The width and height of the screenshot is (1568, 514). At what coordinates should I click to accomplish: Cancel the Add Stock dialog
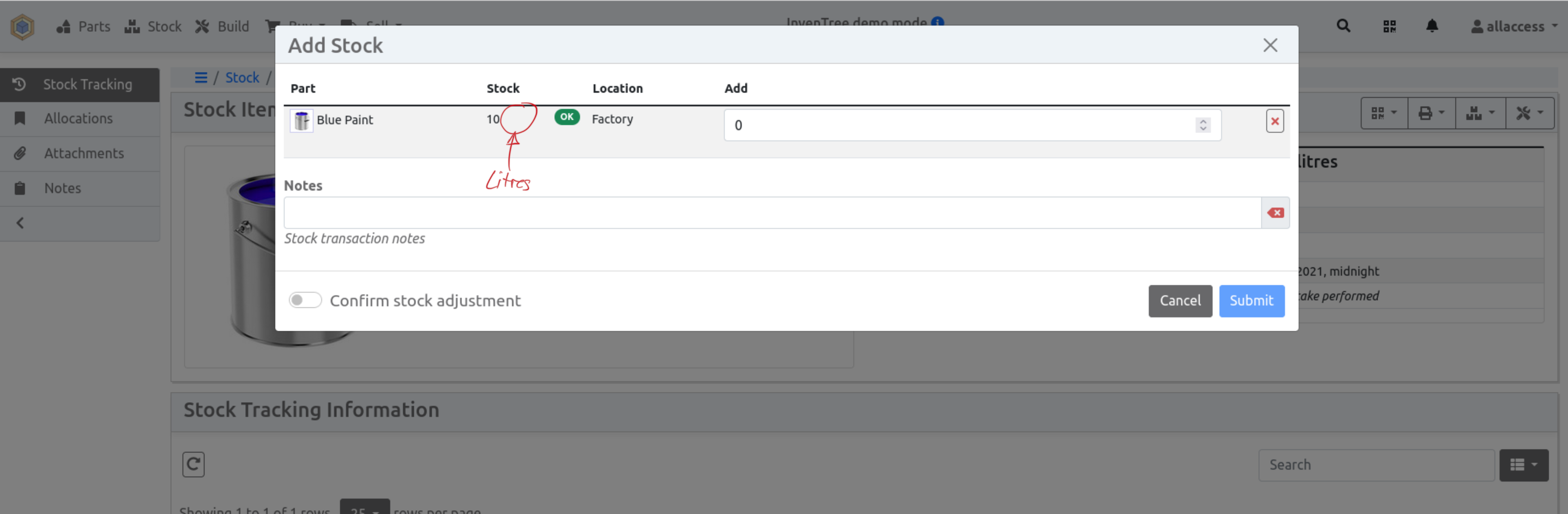coord(1180,301)
